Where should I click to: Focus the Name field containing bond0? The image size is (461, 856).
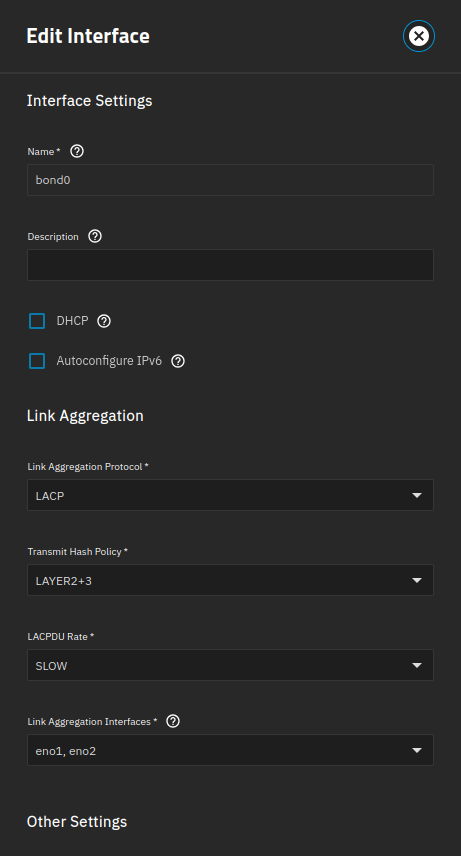(x=230, y=180)
